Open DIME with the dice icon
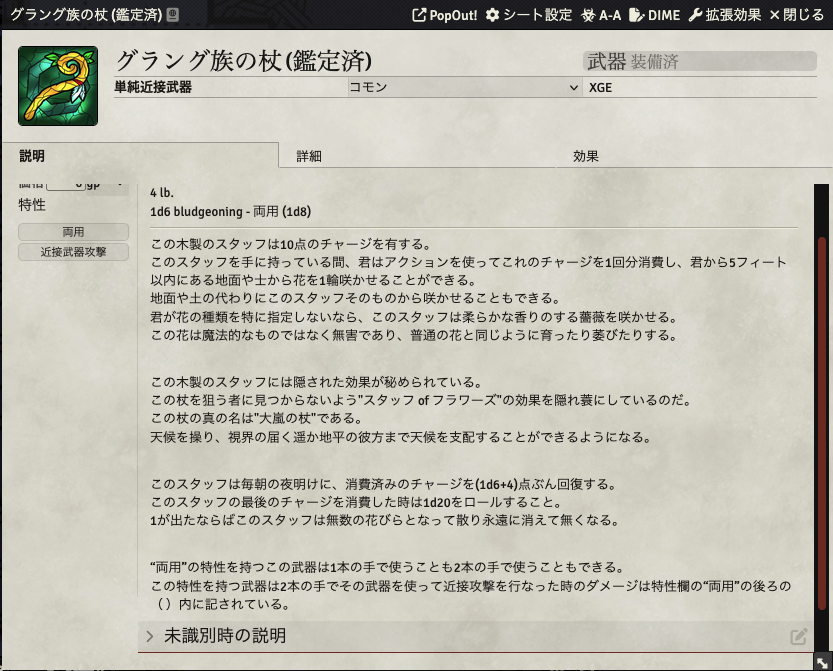This screenshot has width=833, height=671. tap(653, 15)
